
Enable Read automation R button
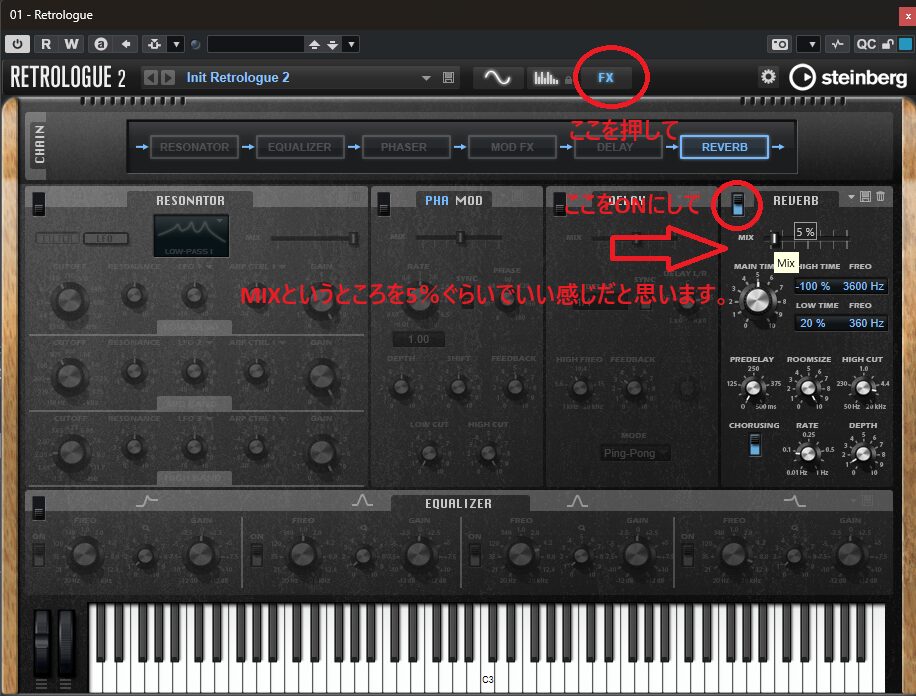click(46, 44)
